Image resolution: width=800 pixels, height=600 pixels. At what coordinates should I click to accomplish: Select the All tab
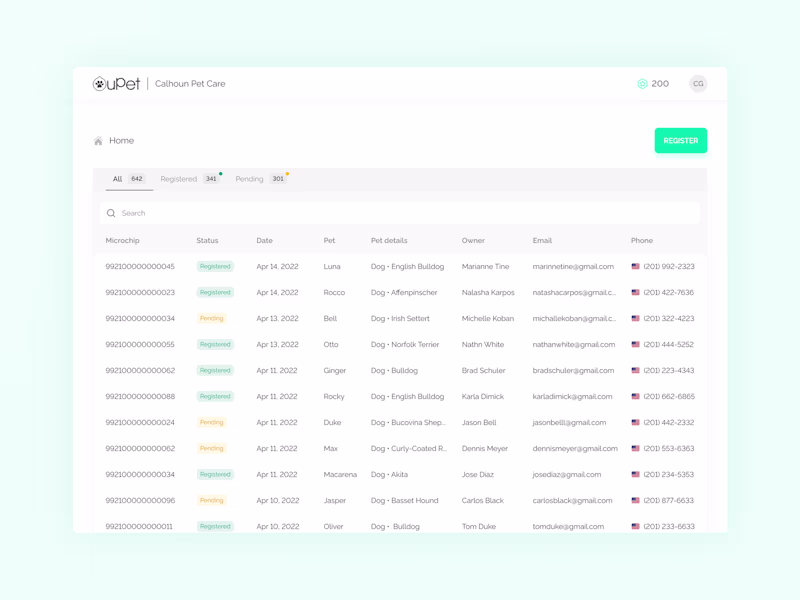(x=117, y=179)
